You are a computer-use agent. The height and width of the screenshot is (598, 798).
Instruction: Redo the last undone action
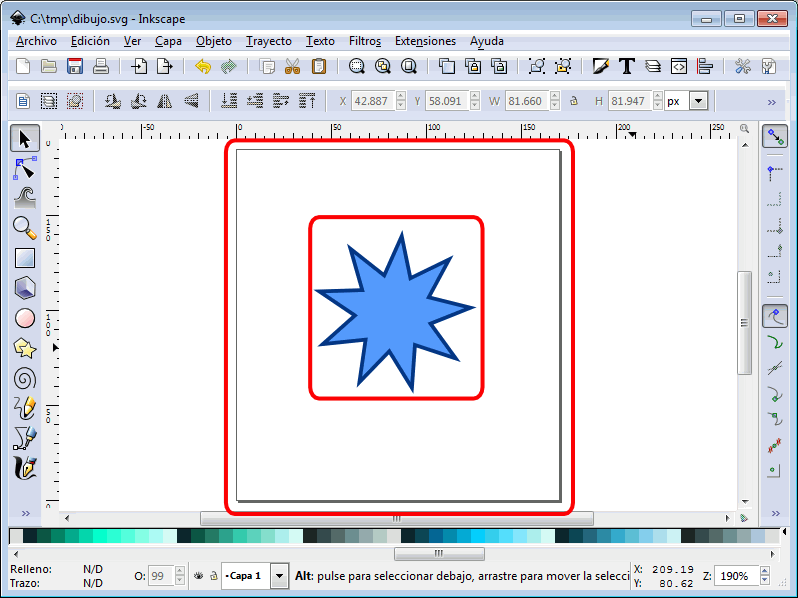point(229,66)
